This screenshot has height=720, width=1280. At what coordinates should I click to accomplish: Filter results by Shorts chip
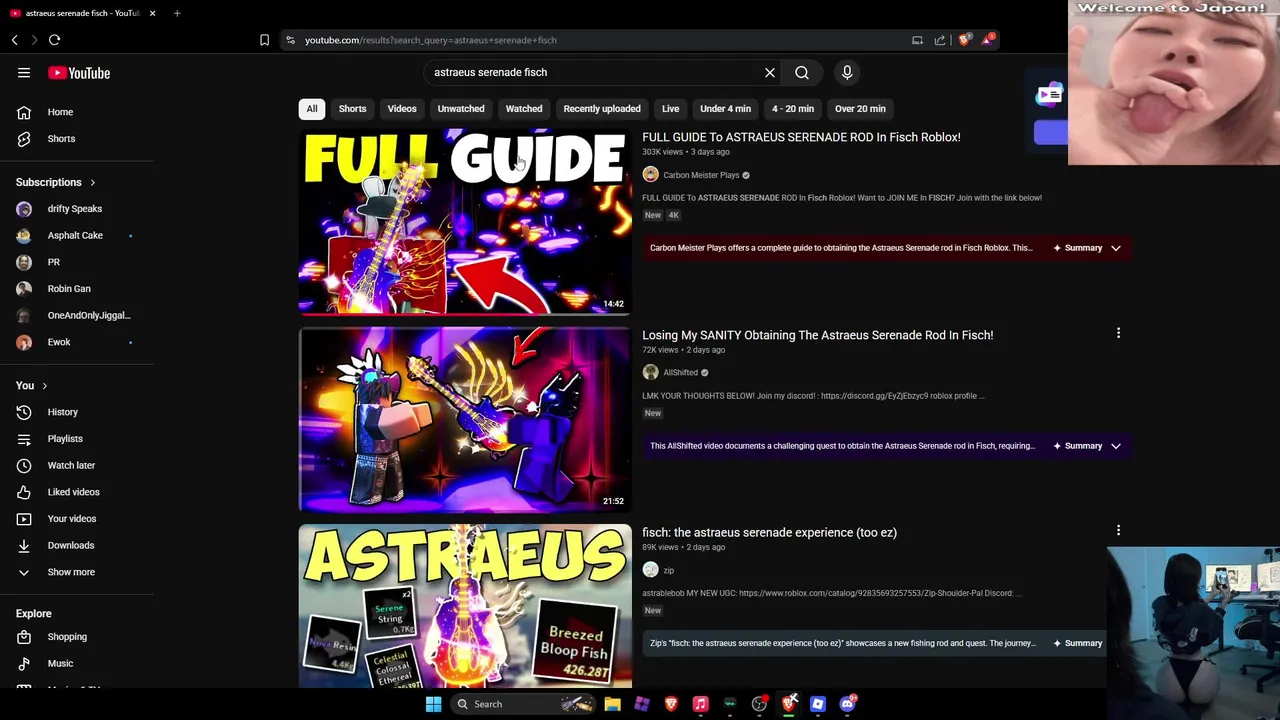click(x=352, y=109)
